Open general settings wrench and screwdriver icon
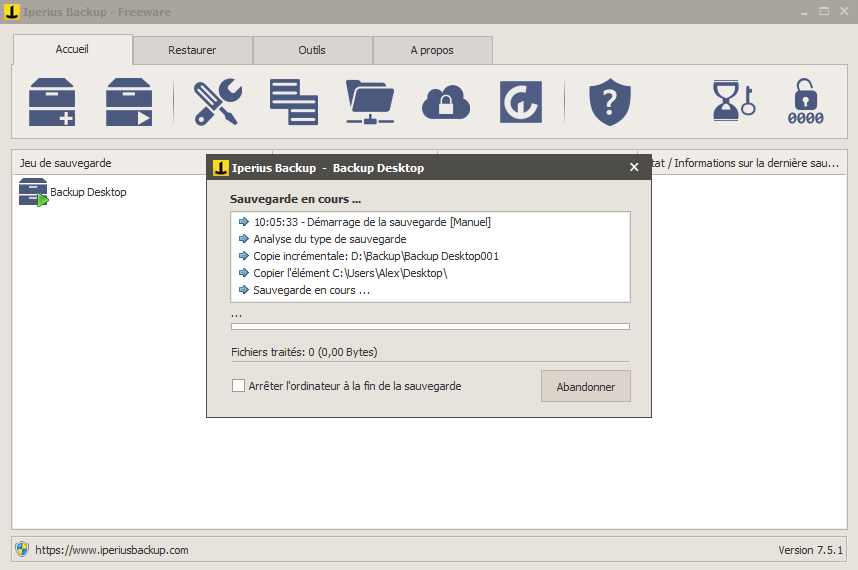 pyautogui.click(x=217, y=102)
